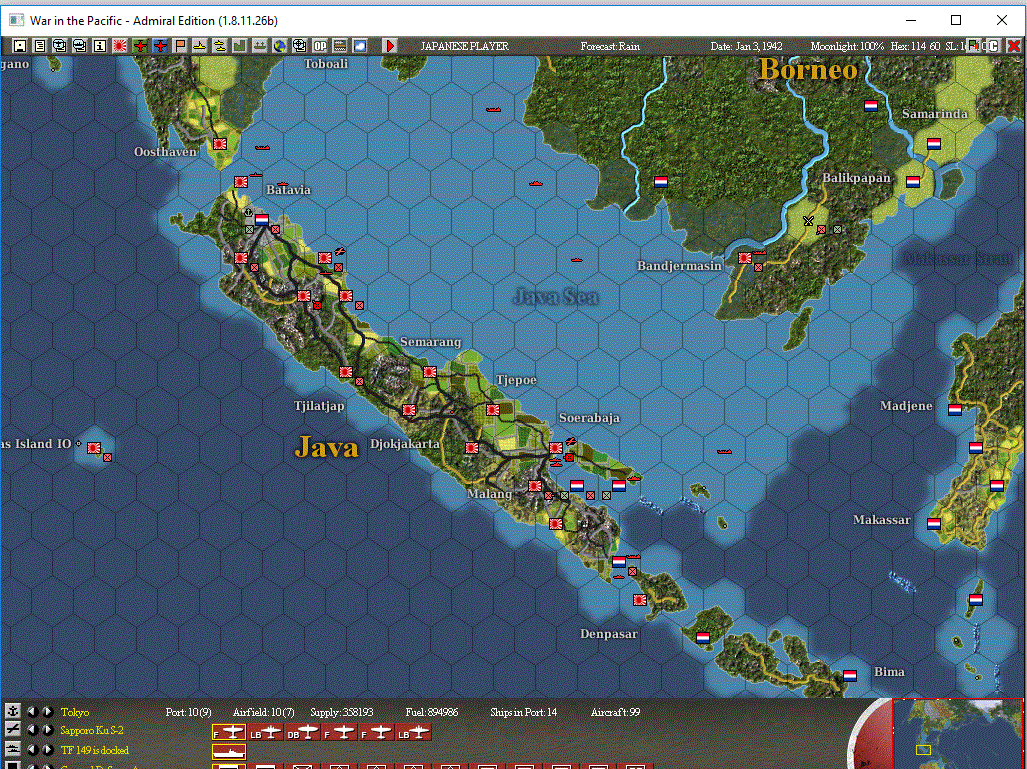The image size is (1027, 769).
Task: Click the single yellow ship toolbar icon
Action: pyautogui.click(x=200, y=46)
